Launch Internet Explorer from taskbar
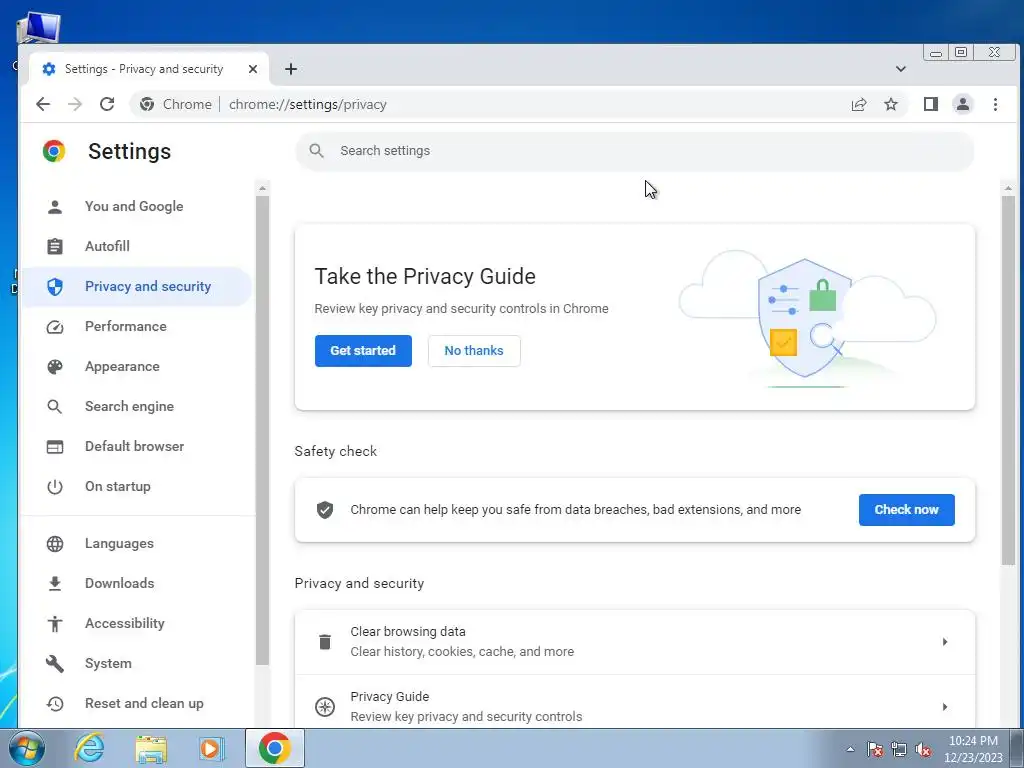 pyautogui.click(x=89, y=748)
